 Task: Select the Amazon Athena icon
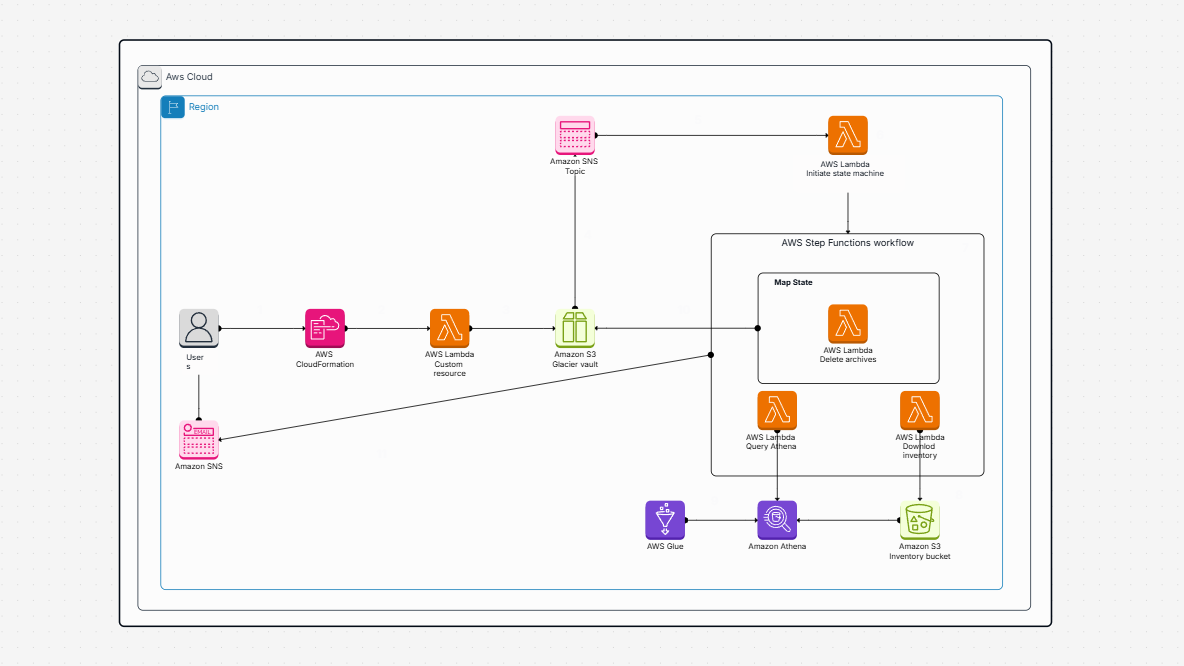tap(777, 520)
